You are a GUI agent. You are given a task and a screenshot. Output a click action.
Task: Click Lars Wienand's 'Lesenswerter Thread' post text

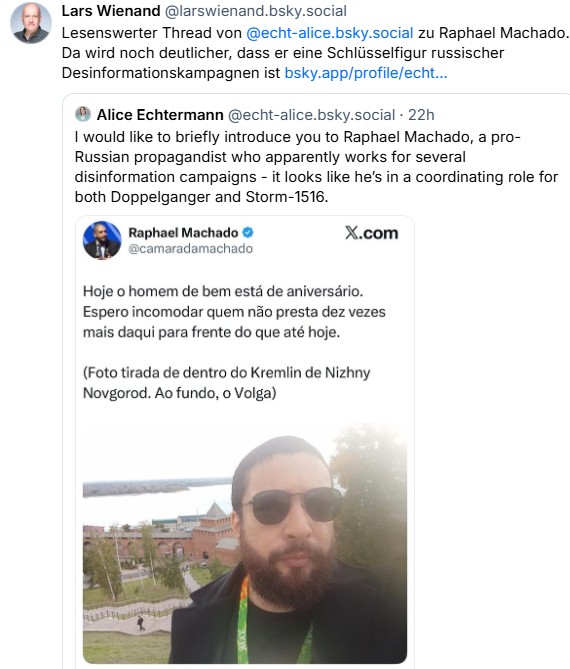[315, 53]
